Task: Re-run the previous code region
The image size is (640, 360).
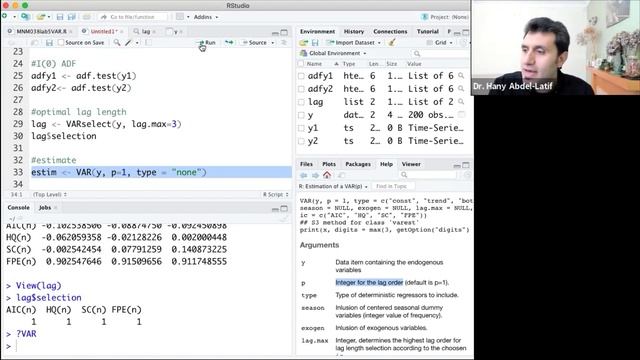Action: (x=229, y=42)
